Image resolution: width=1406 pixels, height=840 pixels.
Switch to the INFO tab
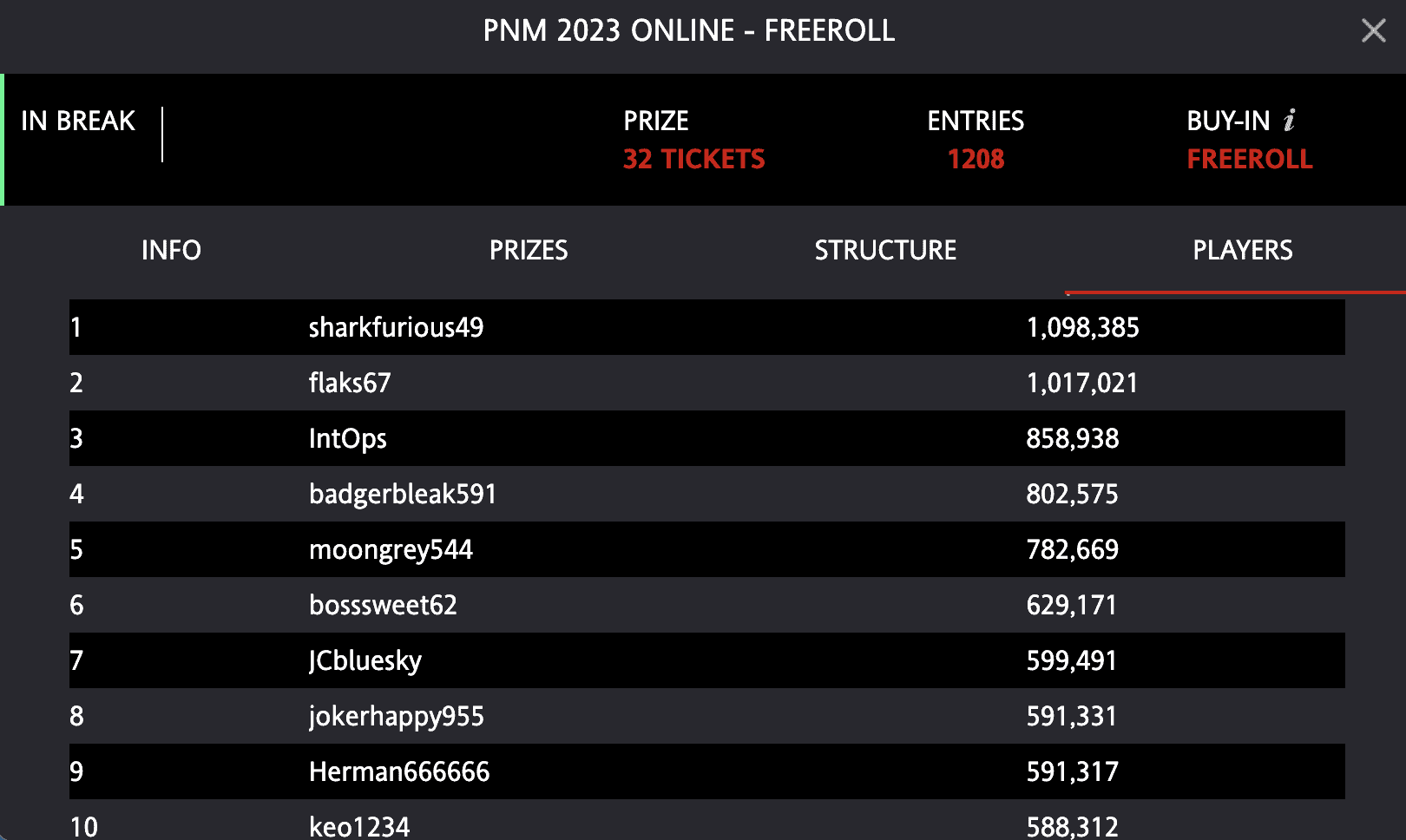(171, 250)
